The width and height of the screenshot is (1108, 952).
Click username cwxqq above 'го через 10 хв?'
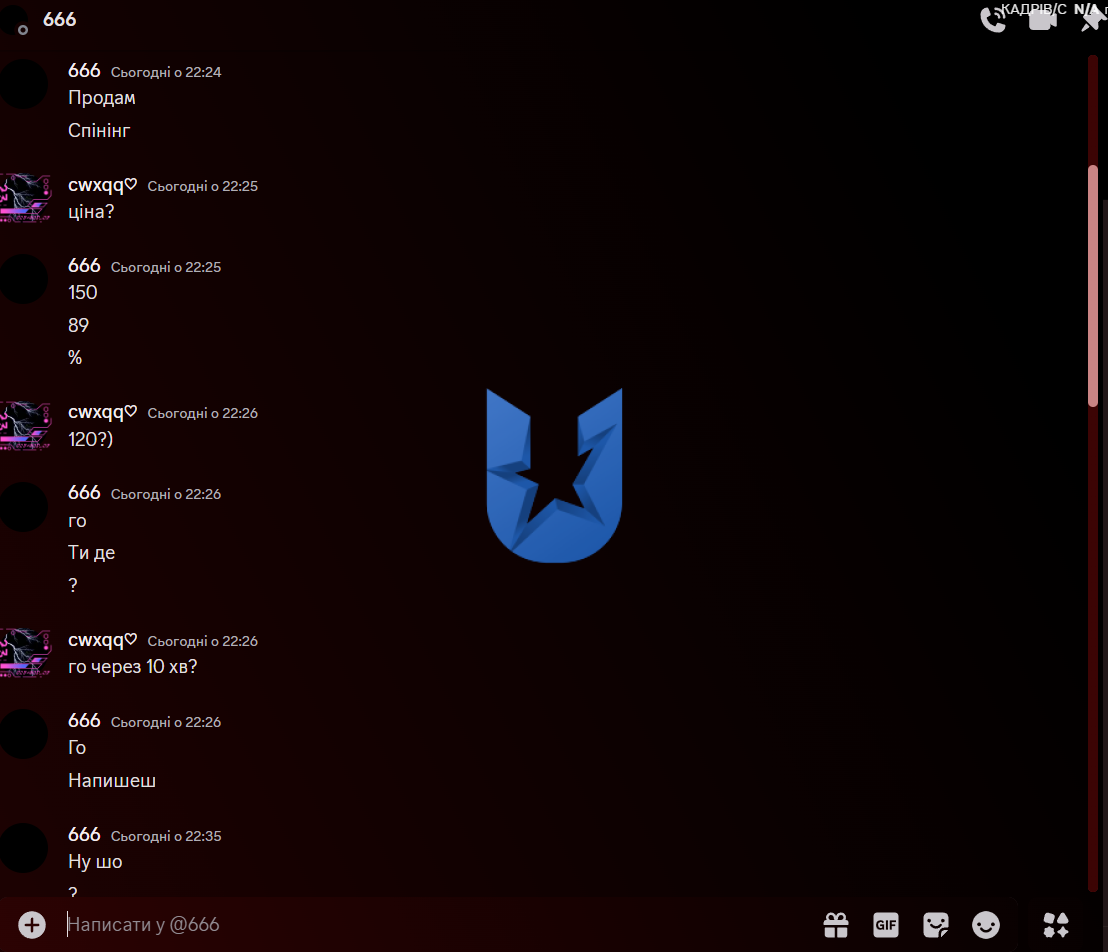click(x=102, y=640)
